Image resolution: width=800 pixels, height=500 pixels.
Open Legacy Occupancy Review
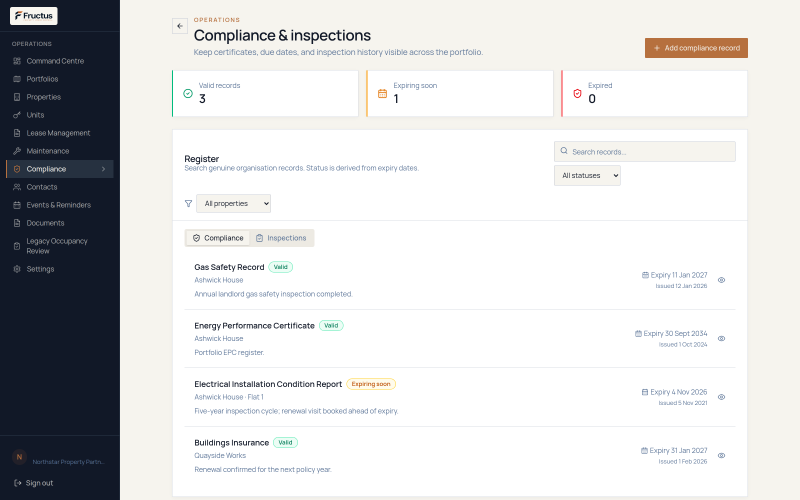click(60, 246)
